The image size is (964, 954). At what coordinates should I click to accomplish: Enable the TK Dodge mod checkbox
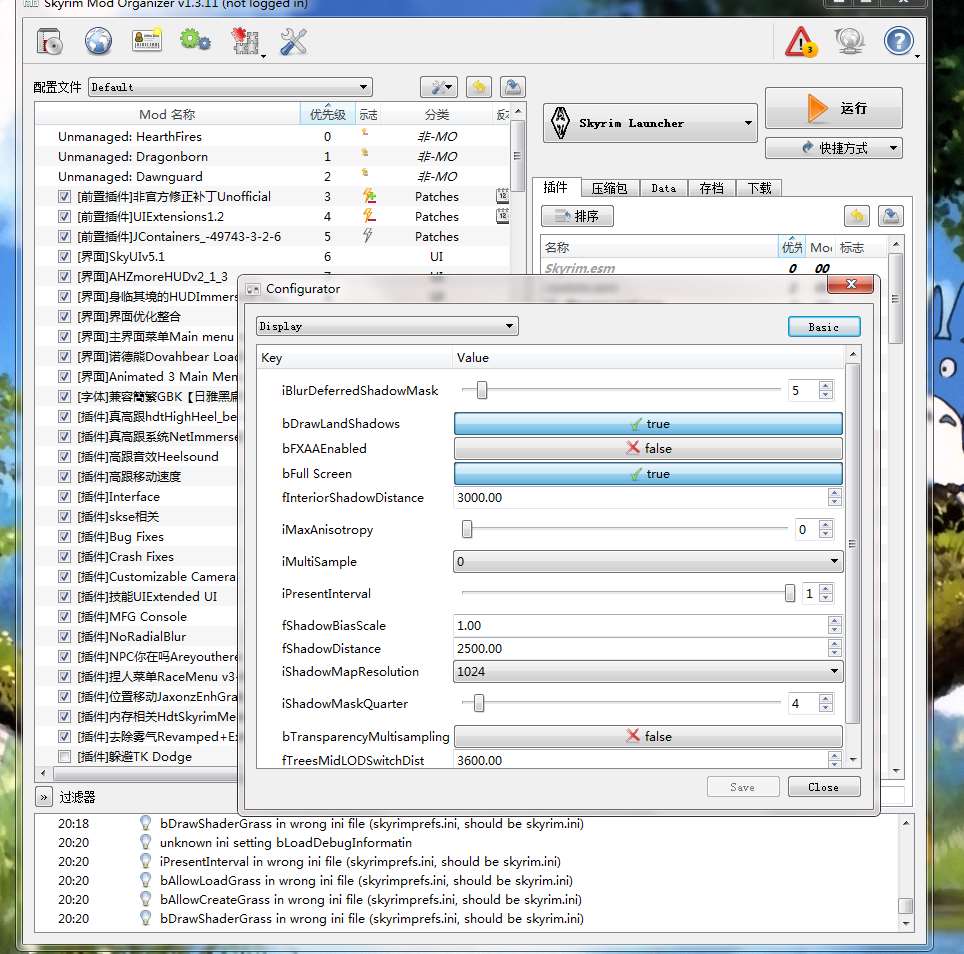tap(64, 757)
